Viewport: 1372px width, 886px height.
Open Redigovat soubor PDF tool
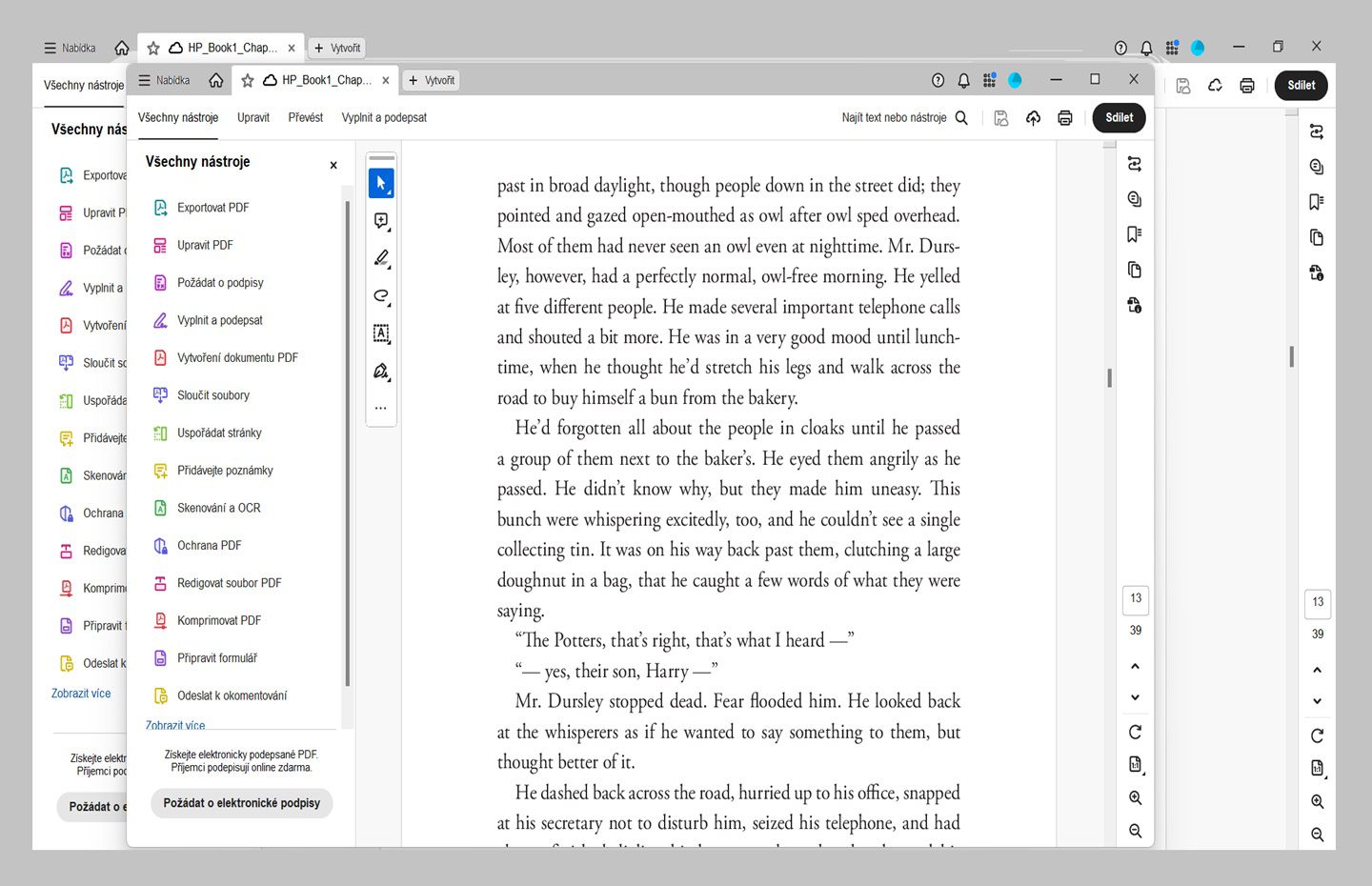(217, 583)
